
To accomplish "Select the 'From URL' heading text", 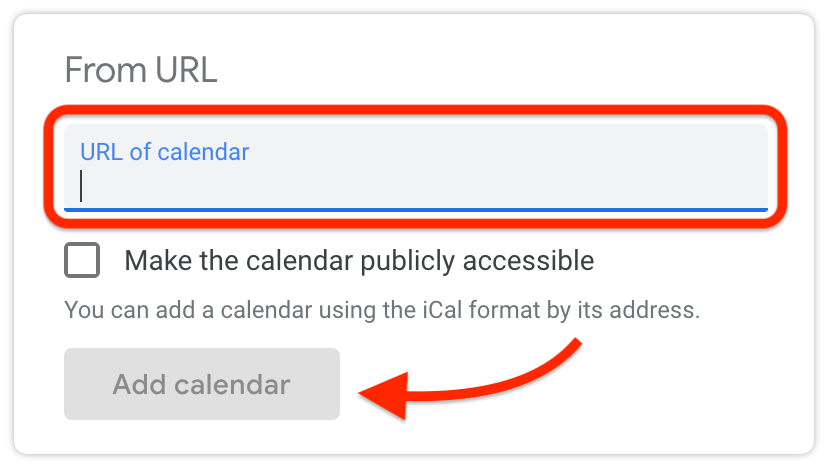I will pyautogui.click(x=141, y=70).
